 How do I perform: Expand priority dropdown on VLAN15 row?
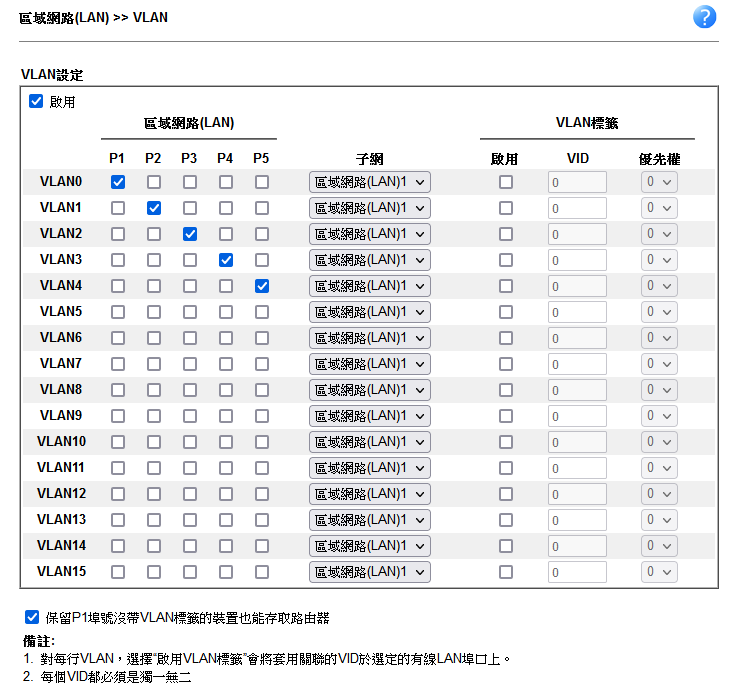(659, 572)
